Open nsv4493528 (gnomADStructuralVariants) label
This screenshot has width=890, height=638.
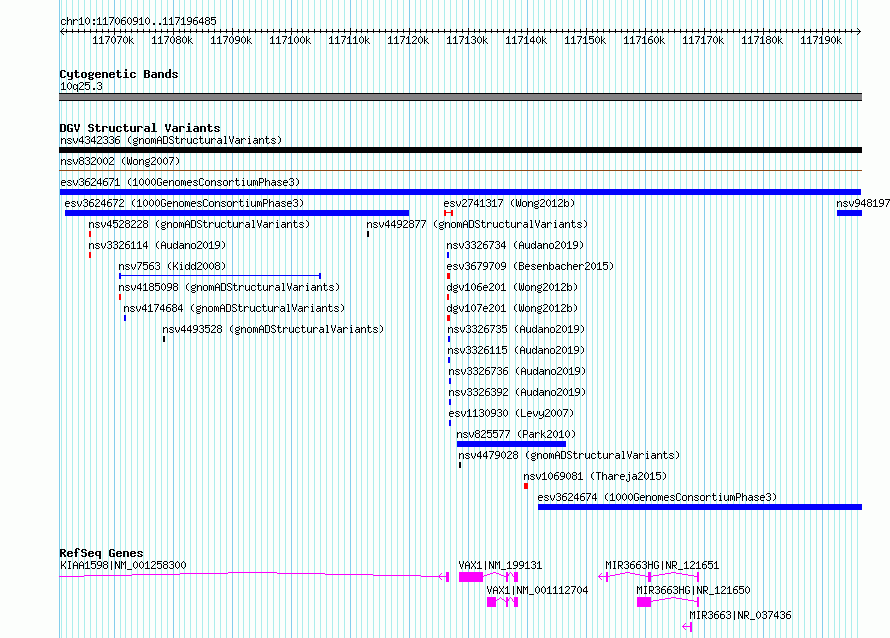pos(273,329)
